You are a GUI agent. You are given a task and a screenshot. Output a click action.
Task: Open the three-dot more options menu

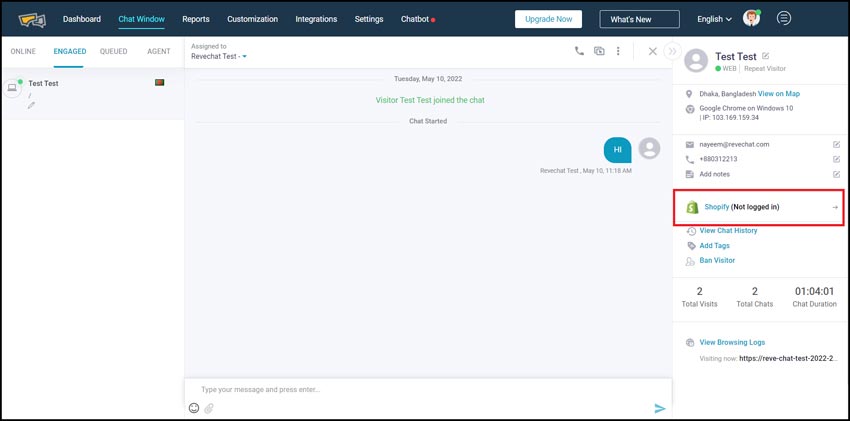(x=618, y=51)
